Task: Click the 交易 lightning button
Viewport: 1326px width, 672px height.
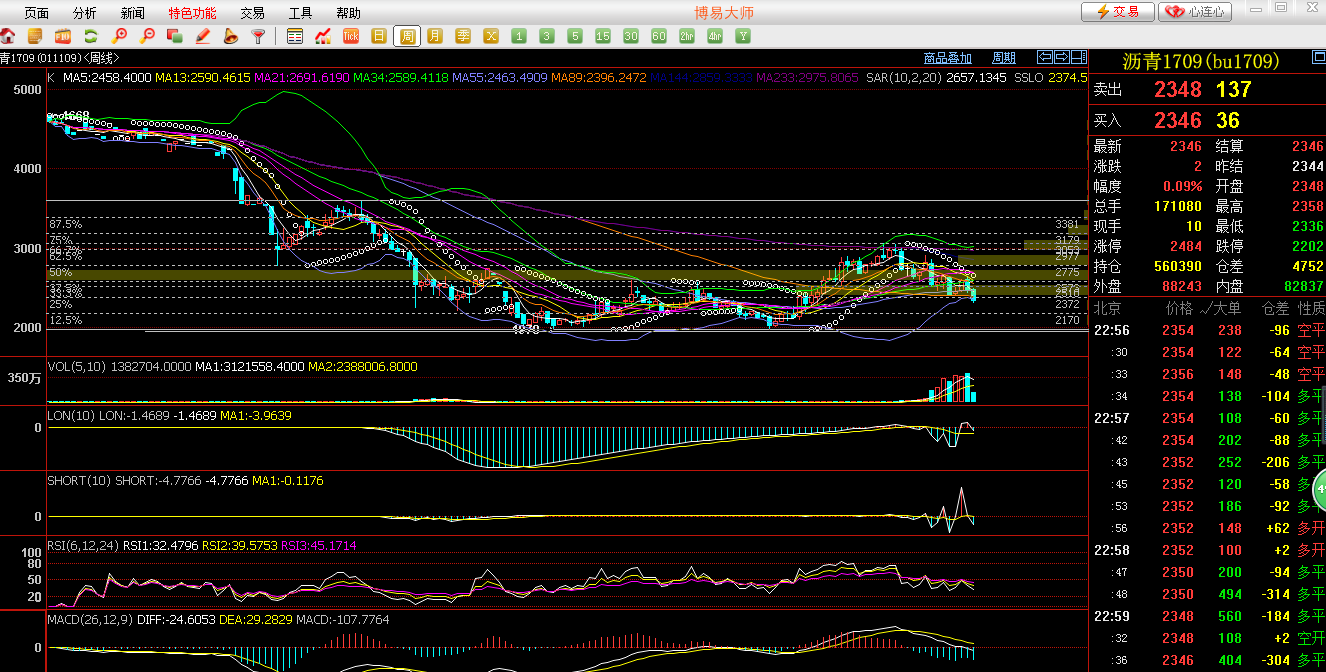Action: coord(1117,12)
